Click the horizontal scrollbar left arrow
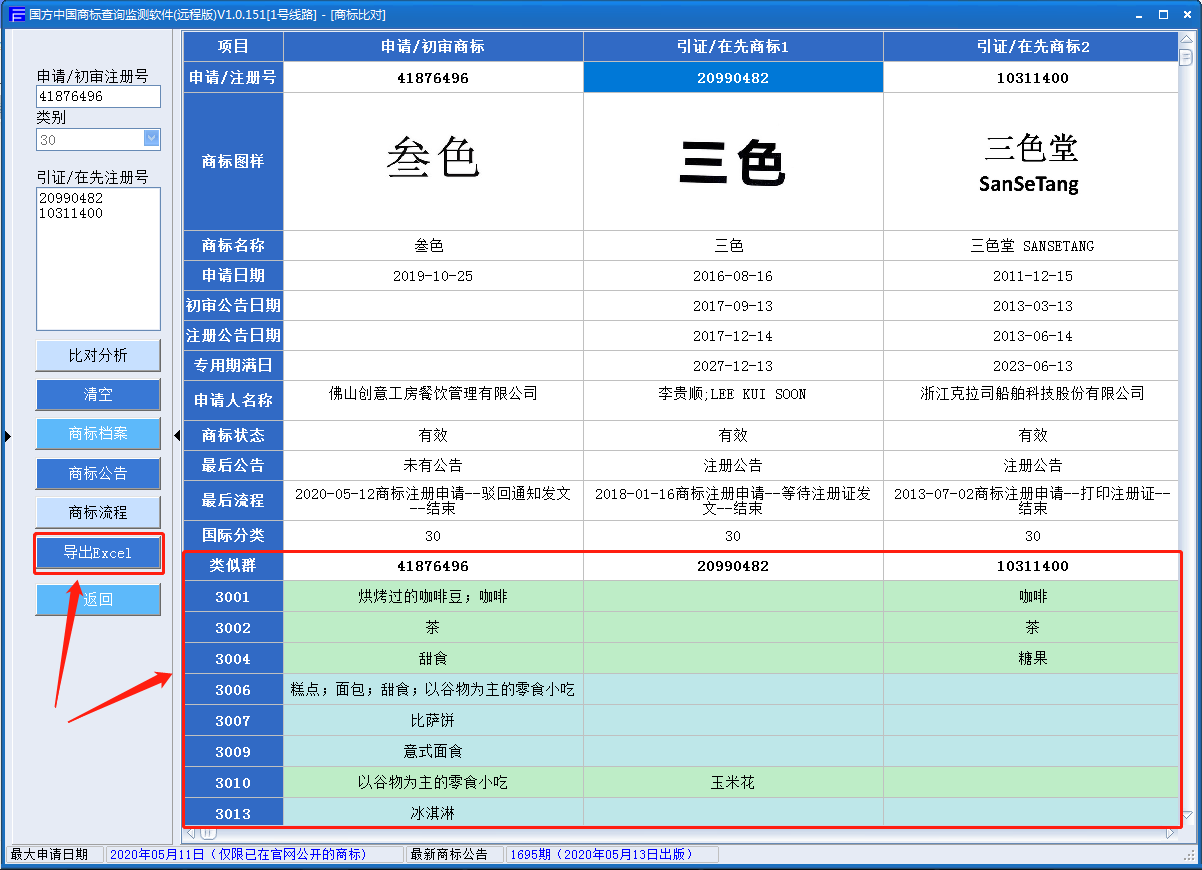This screenshot has width=1202, height=870. 190,833
